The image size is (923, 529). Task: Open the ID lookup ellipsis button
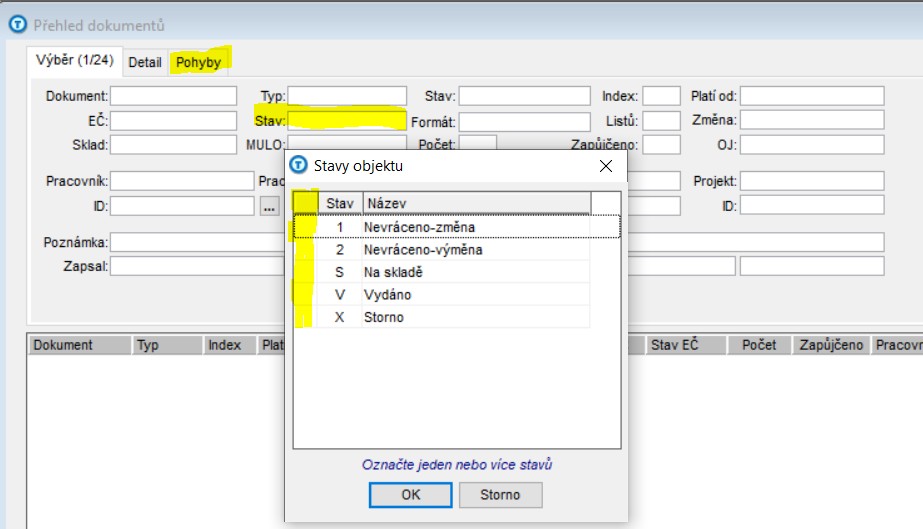(x=269, y=207)
